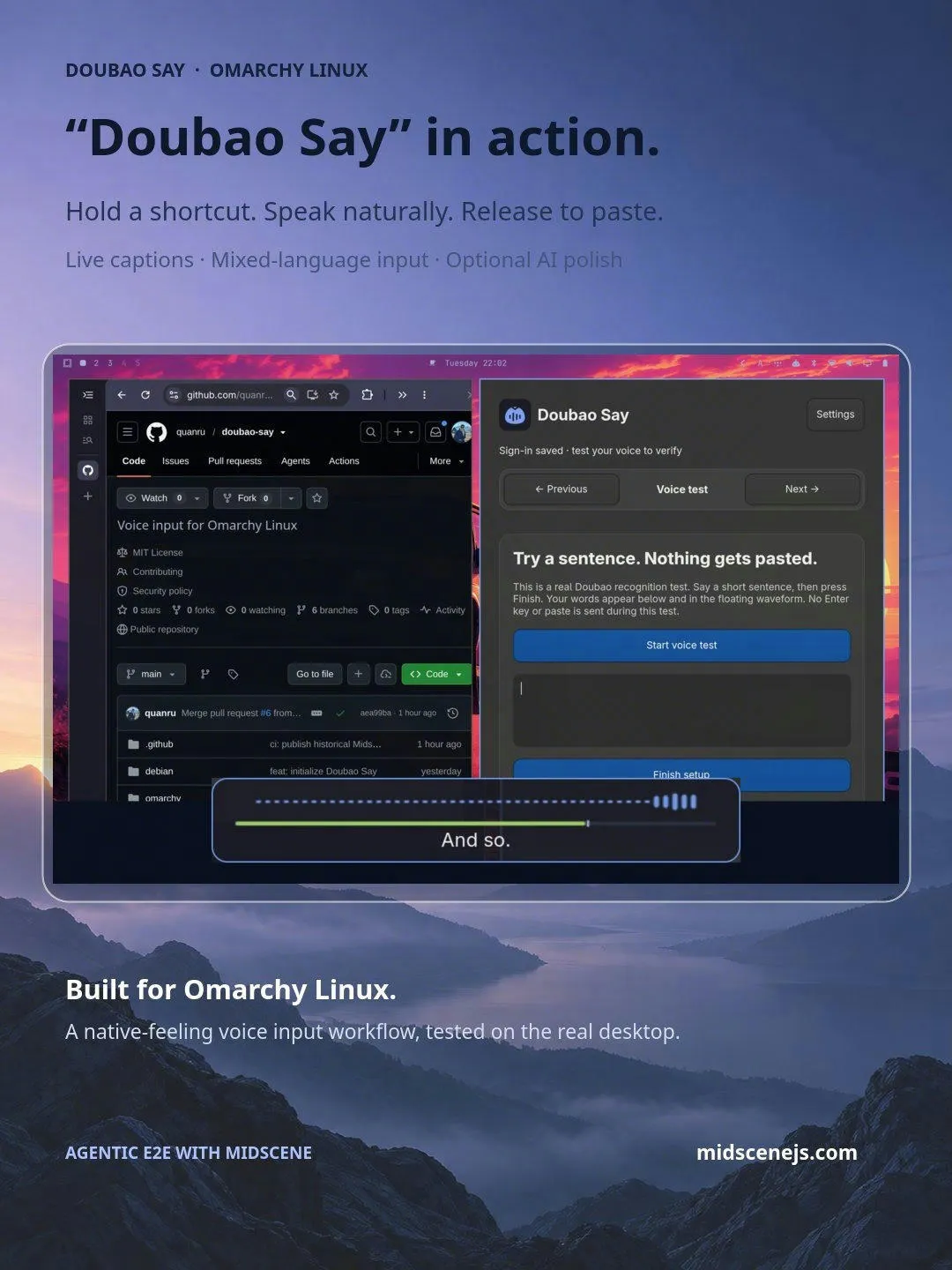
Task: Add a new tab with the sidebar plus
Action: click(x=87, y=497)
